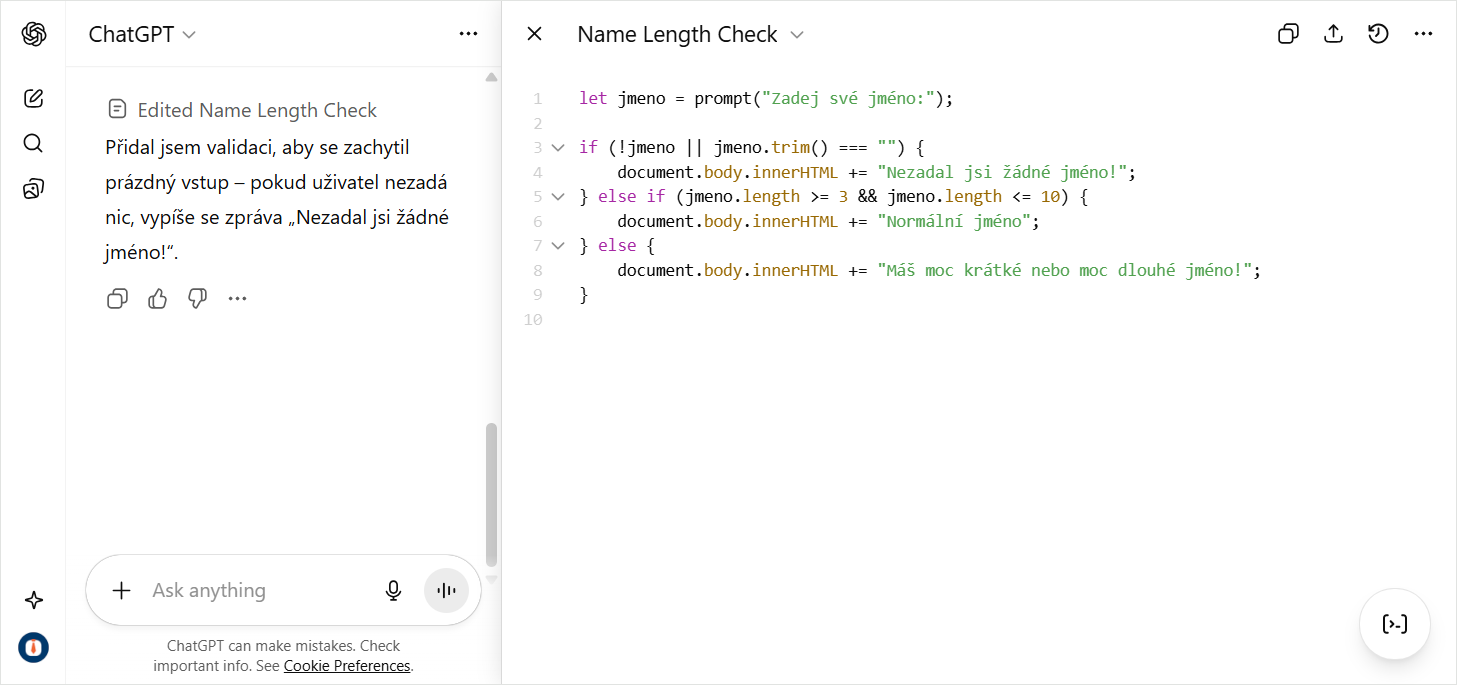The image size is (1457, 685).
Task: Start dictation with the microphone icon
Action: coord(394,590)
